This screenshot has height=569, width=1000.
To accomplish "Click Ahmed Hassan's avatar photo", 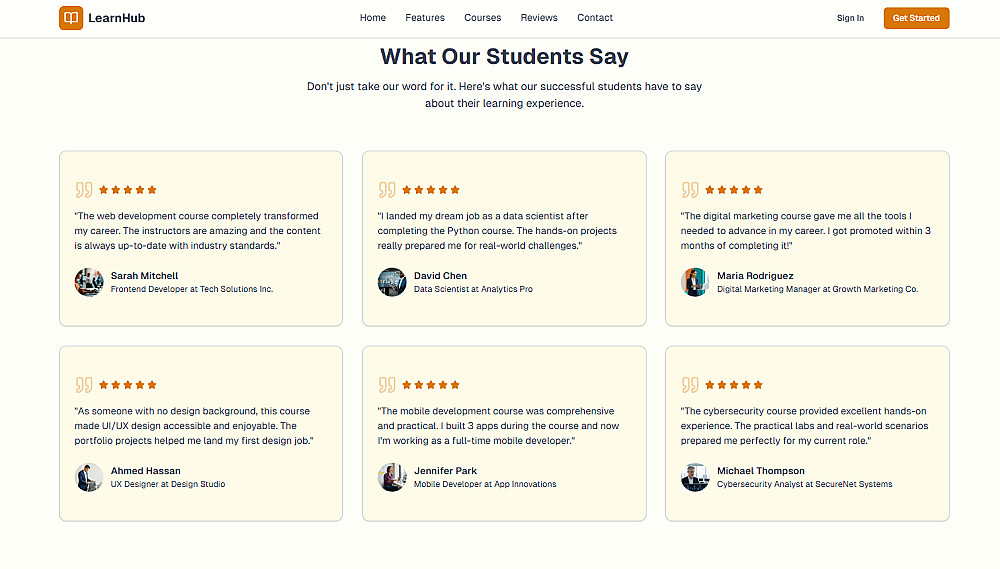I will (x=89, y=477).
